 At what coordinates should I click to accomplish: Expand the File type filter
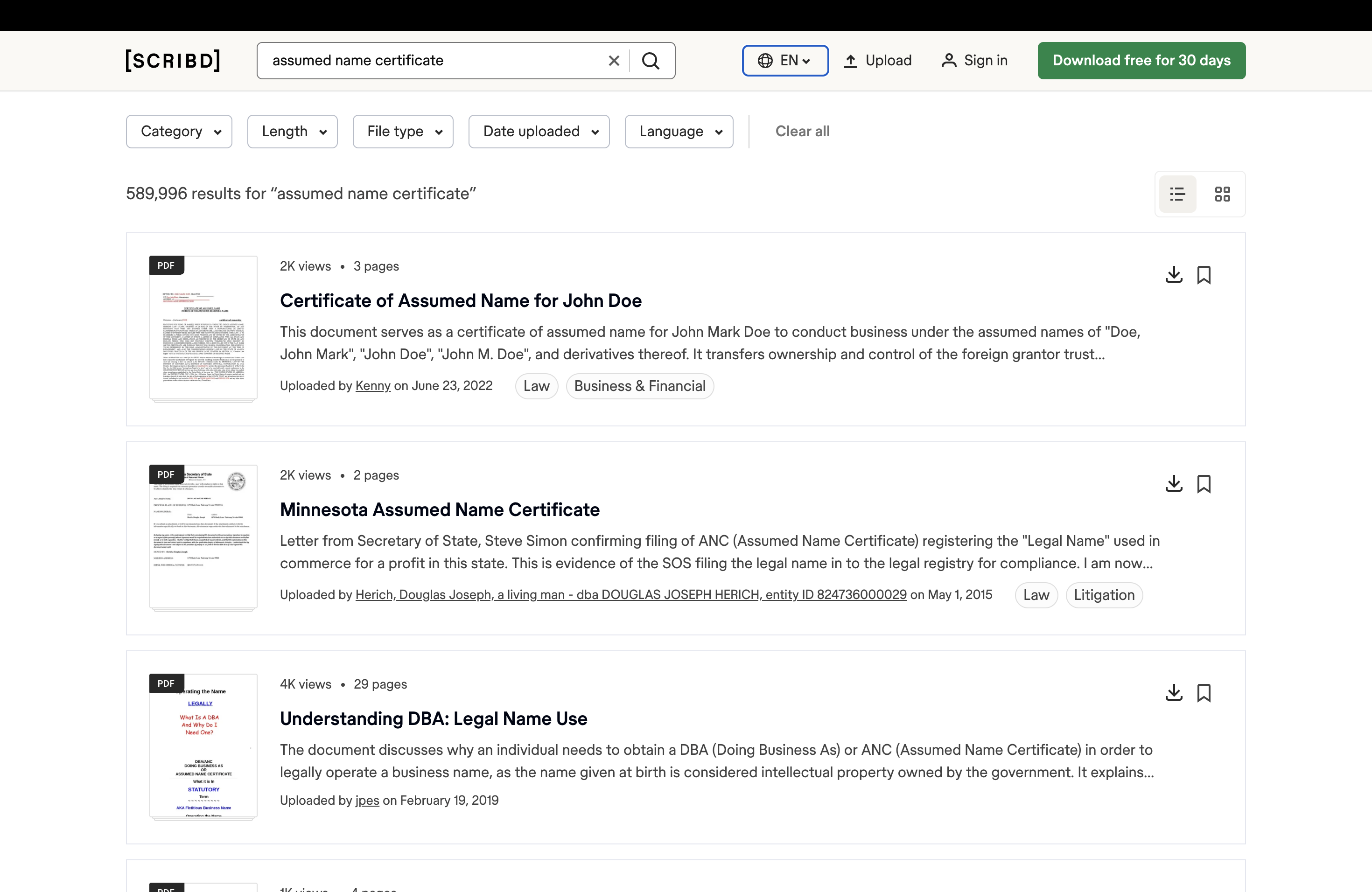[403, 132]
